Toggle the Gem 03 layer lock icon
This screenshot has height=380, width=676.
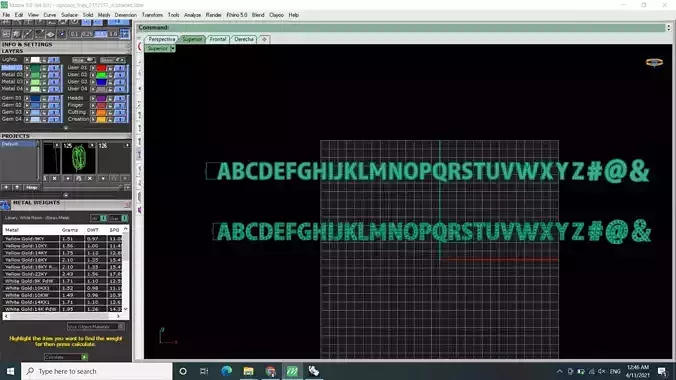44,112
